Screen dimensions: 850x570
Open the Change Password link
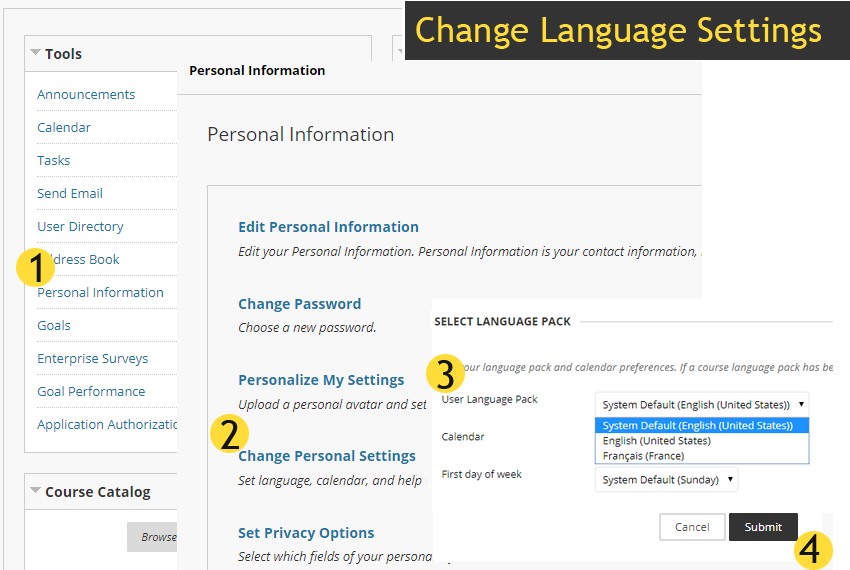pos(299,304)
